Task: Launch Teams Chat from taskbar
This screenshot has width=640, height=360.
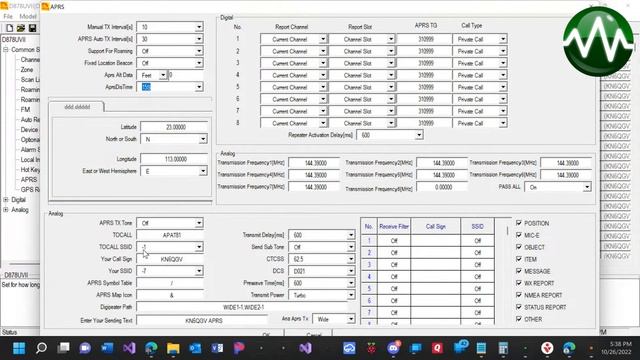Action: 85,348
